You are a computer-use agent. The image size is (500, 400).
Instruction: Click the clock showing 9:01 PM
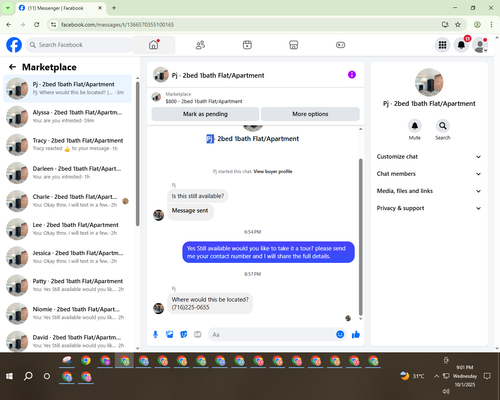(465, 367)
